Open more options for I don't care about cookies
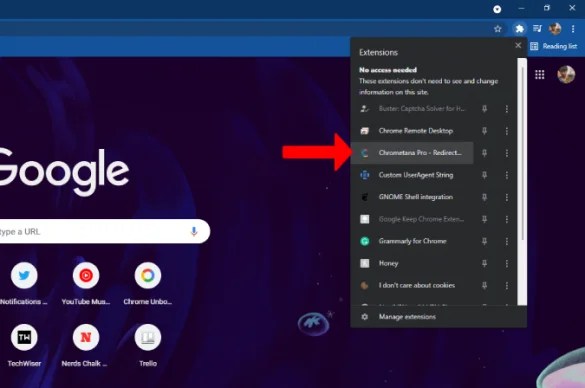585x388 pixels. 507,285
